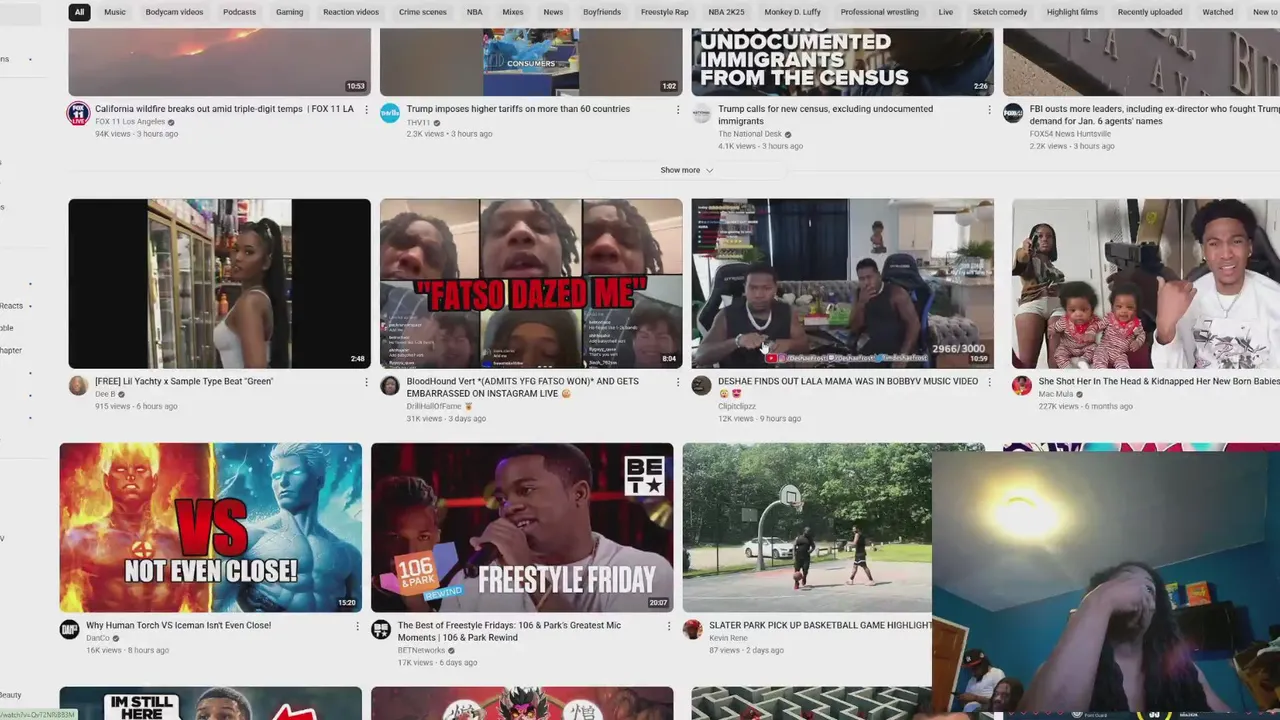Open options menu for Human Torch video

357,626
